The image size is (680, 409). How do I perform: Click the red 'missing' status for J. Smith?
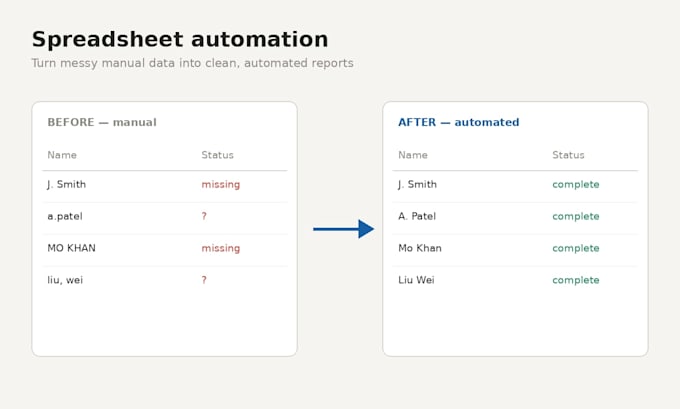click(x=221, y=185)
